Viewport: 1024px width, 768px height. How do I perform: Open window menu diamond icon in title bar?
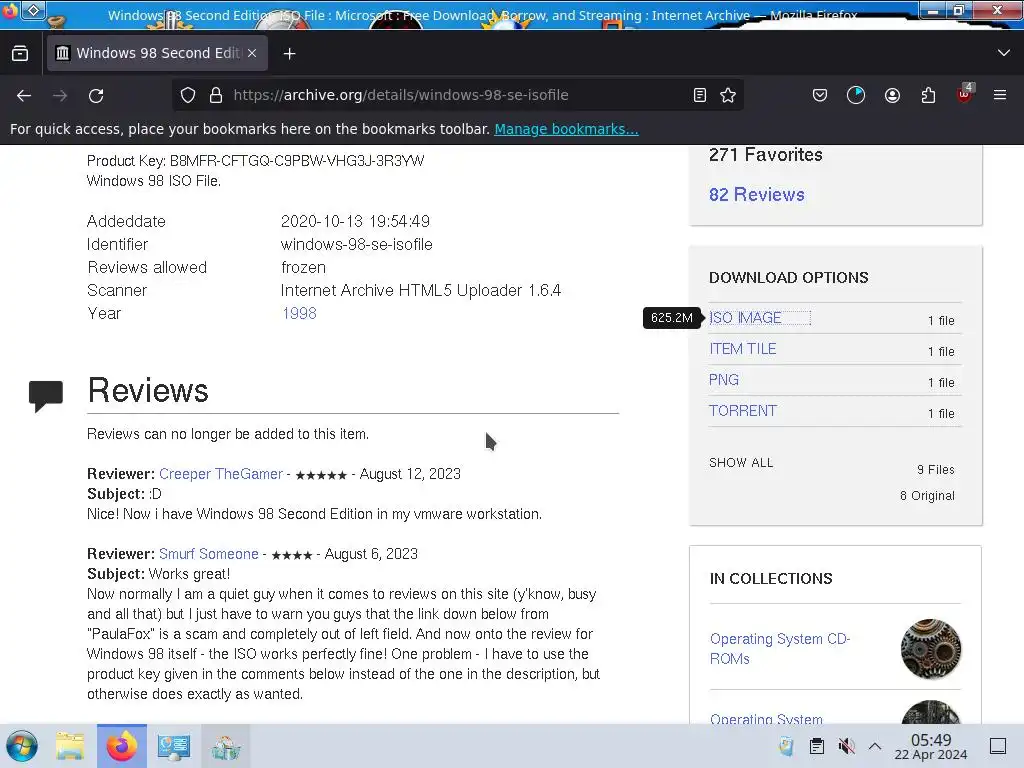(x=33, y=10)
